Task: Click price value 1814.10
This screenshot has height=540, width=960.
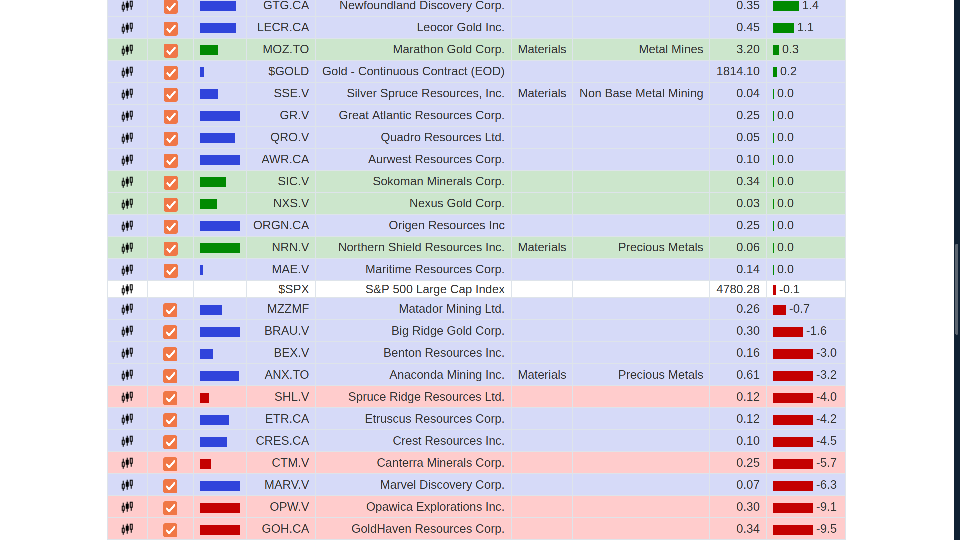Action: [738, 72]
